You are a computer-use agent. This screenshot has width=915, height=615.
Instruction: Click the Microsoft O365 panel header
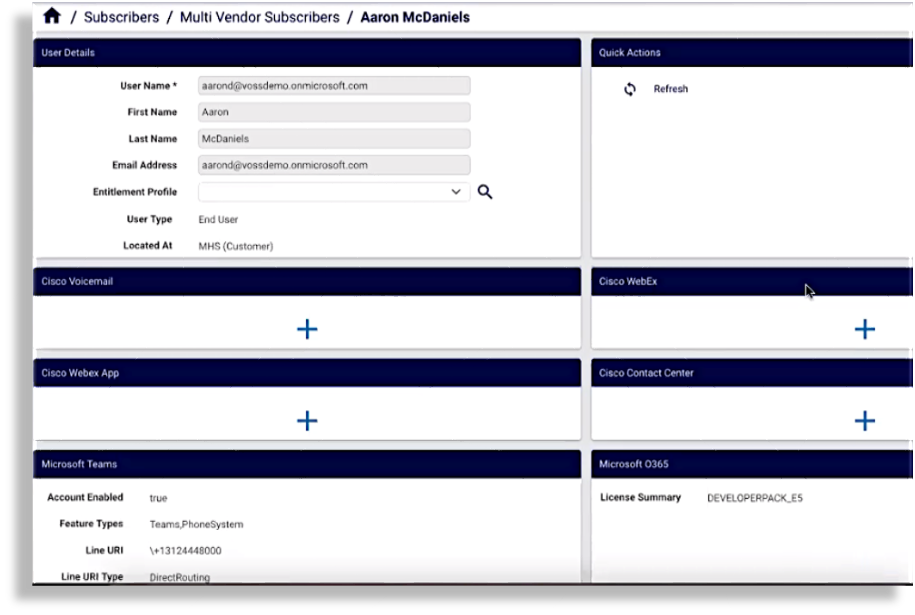pos(634,464)
